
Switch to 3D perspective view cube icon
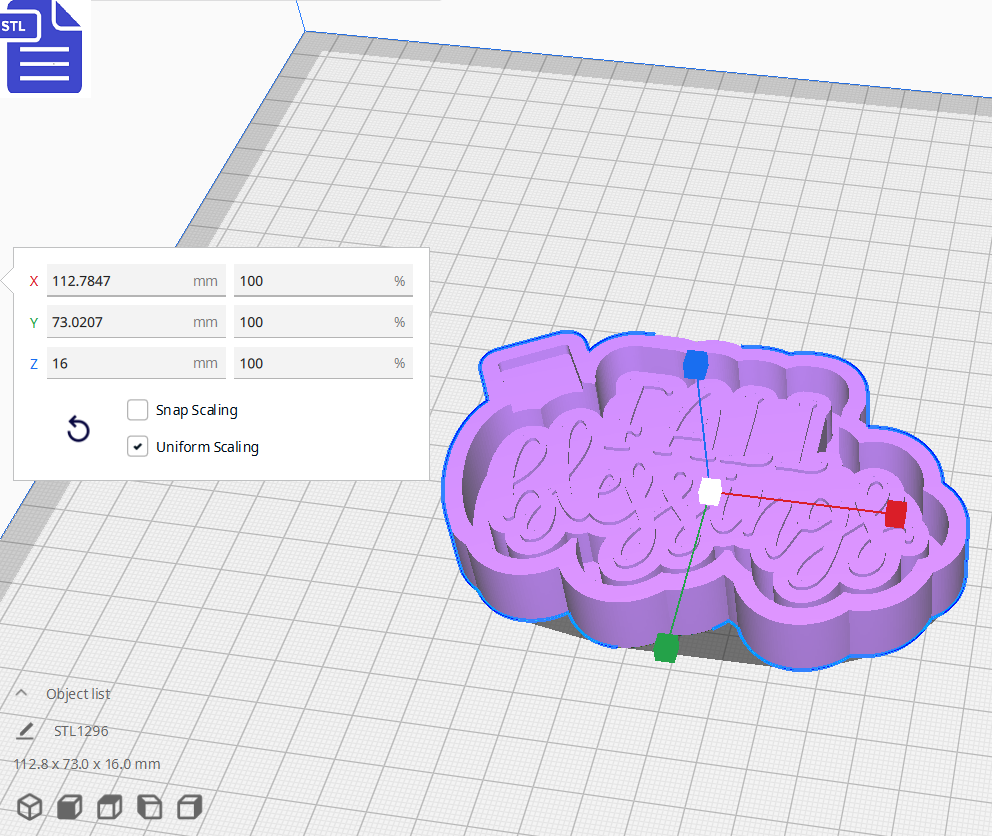click(30, 807)
